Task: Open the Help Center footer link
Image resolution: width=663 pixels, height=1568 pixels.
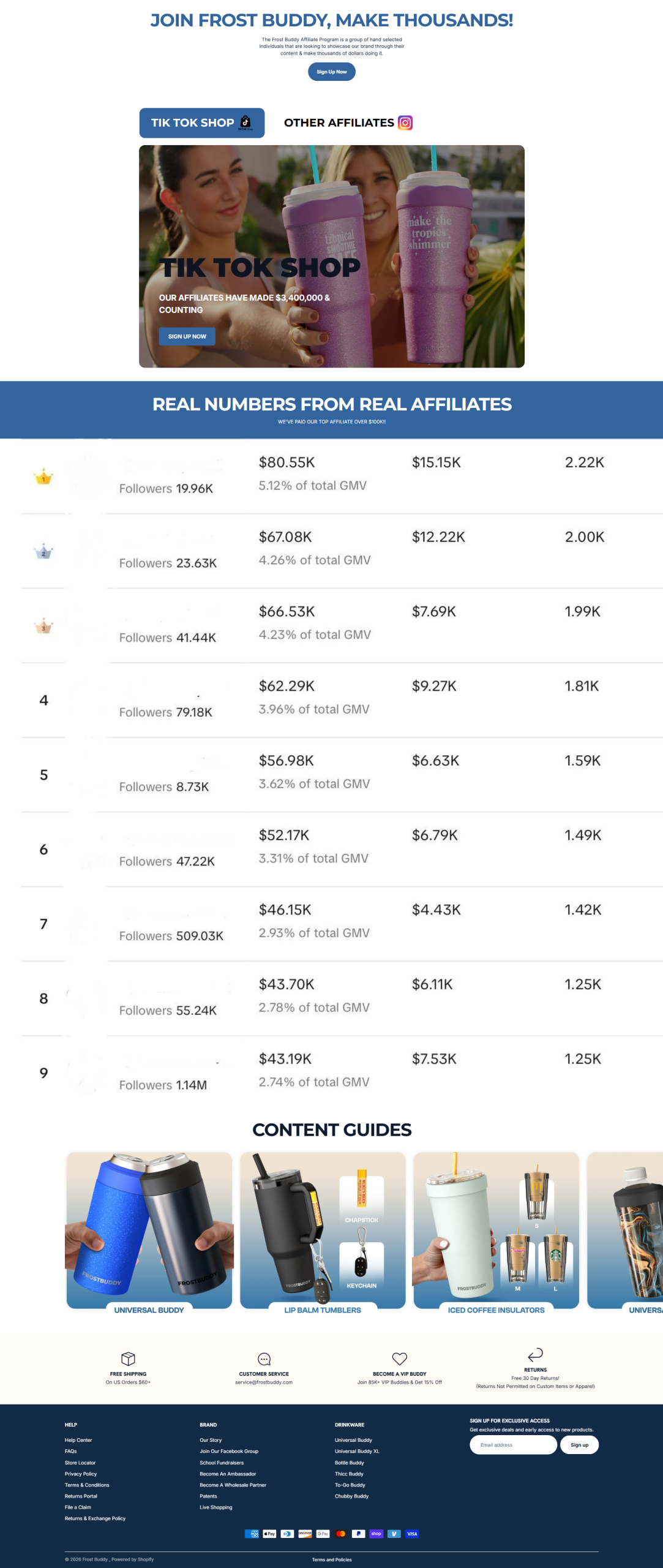Action: pos(78,1440)
